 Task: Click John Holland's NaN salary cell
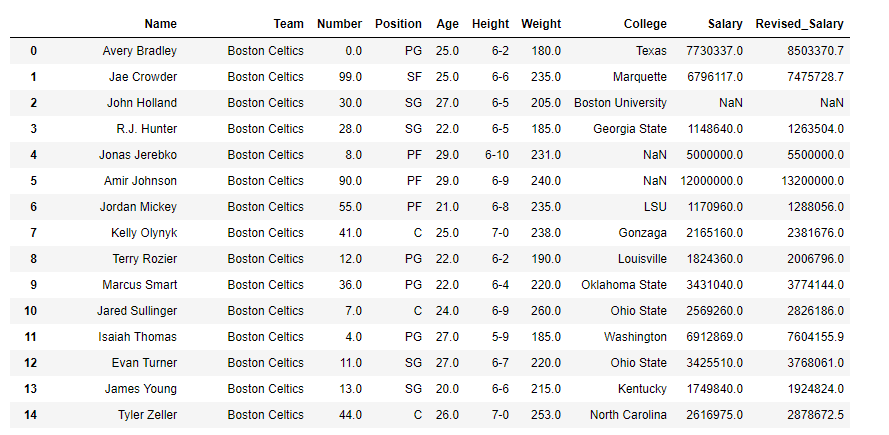[731, 103]
